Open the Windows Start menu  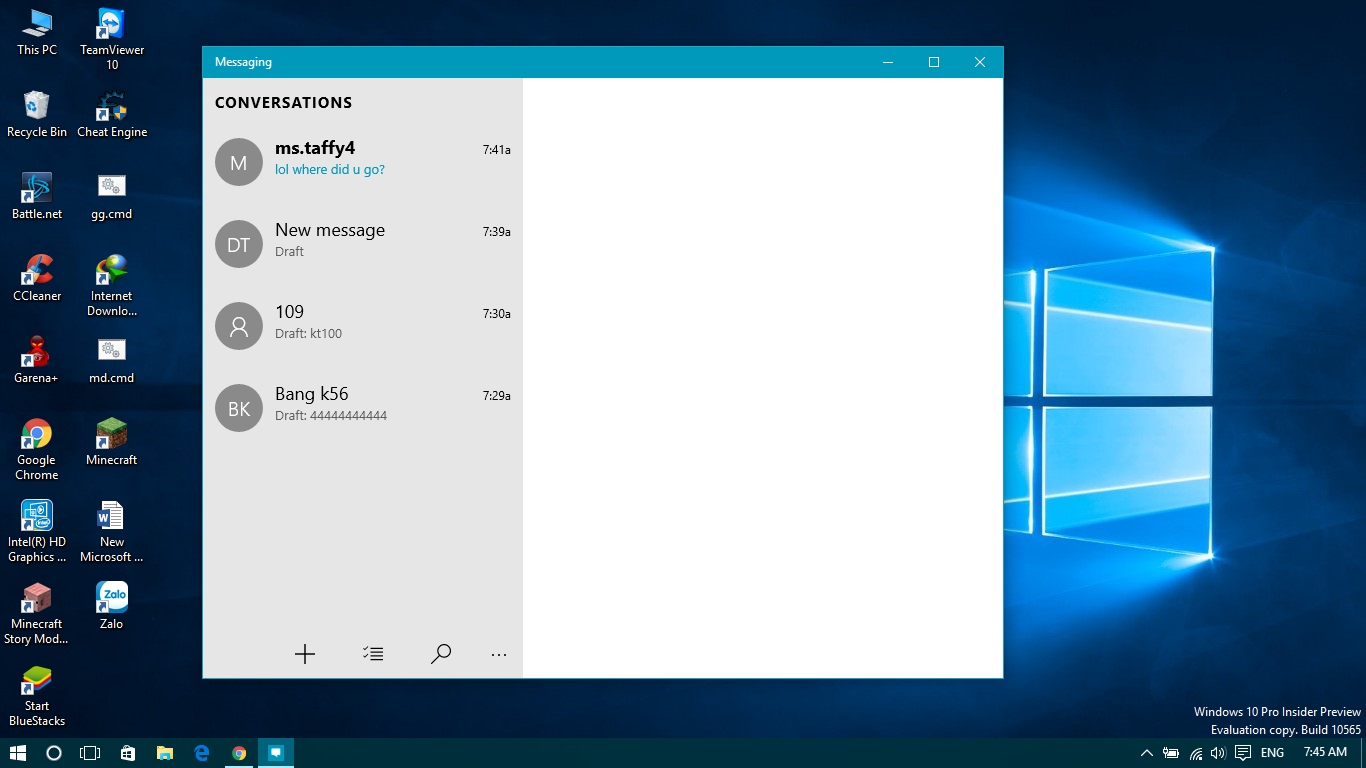(x=17, y=753)
